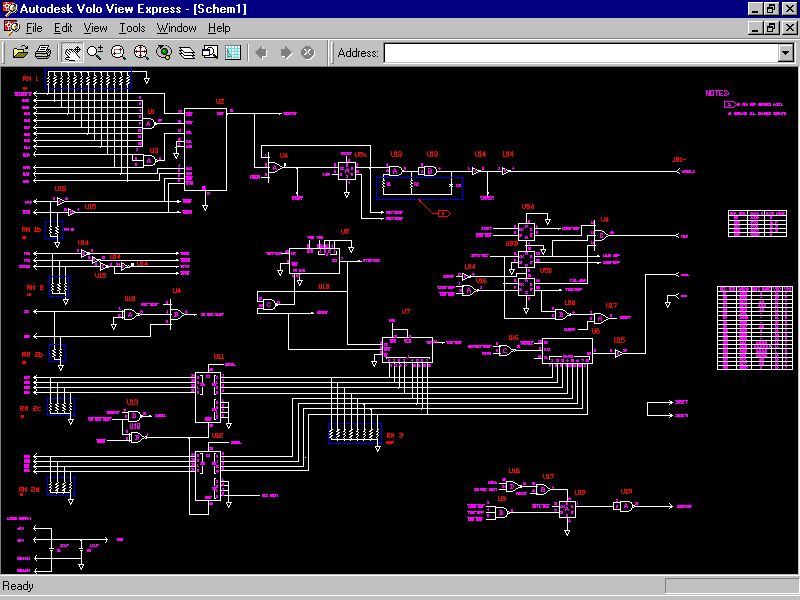Click the "U10" component label

point(580,492)
